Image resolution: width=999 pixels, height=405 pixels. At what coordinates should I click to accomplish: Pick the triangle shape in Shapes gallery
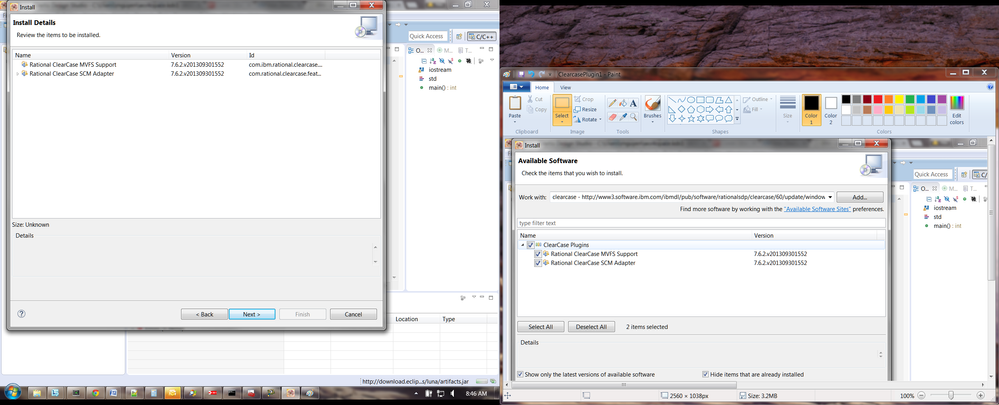(728, 100)
